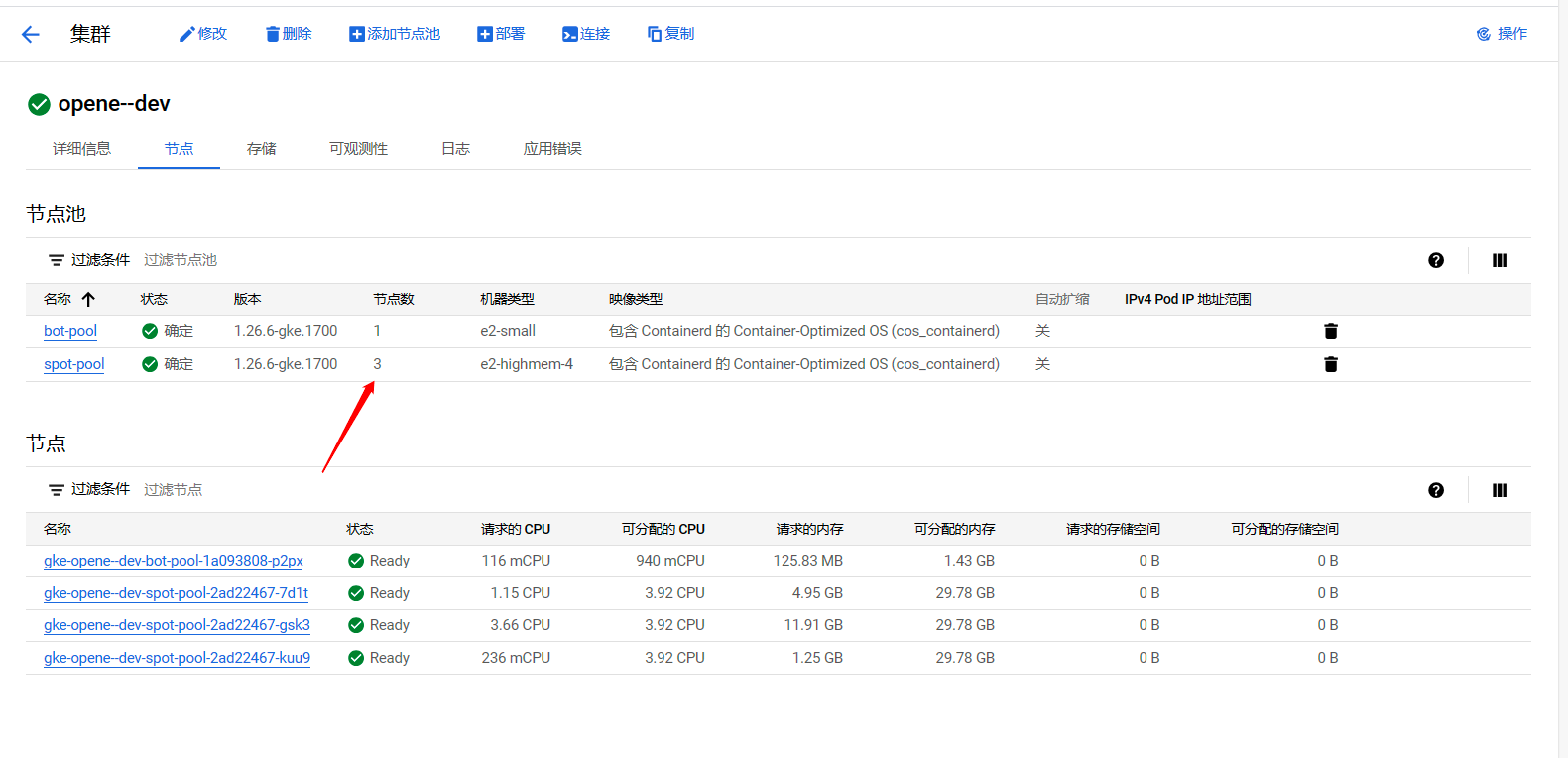This screenshot has height=758, width=1568.
Task: Open the 存储 tab
Action: (261, 149)
